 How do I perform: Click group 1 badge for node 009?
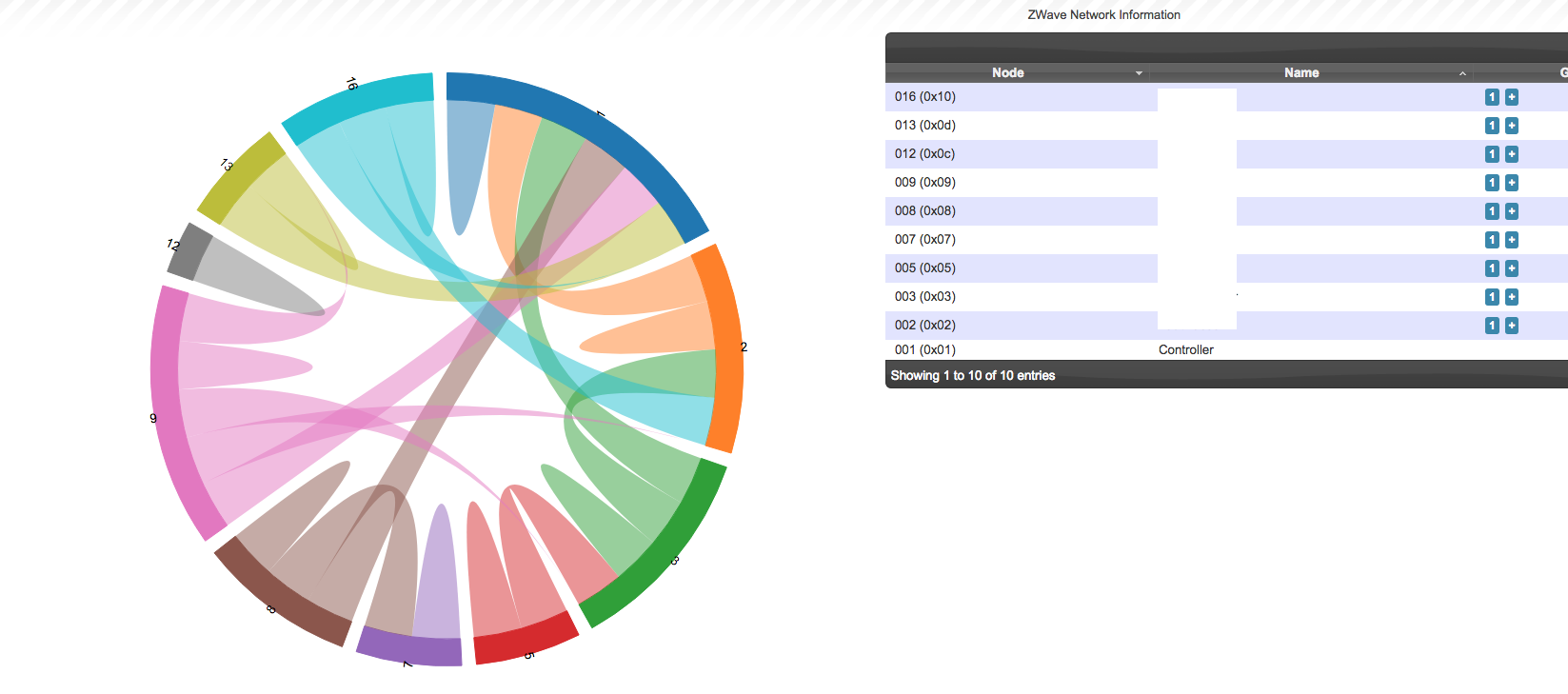1492,183
